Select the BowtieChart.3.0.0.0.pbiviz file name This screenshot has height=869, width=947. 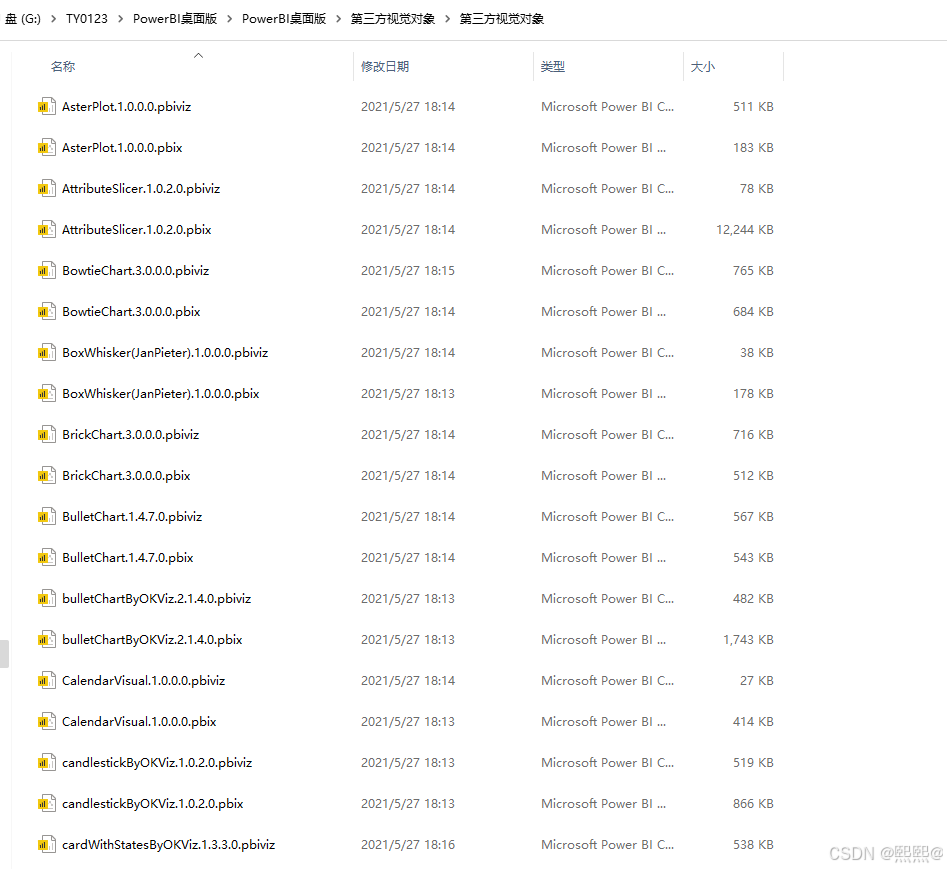click(136, 271)
